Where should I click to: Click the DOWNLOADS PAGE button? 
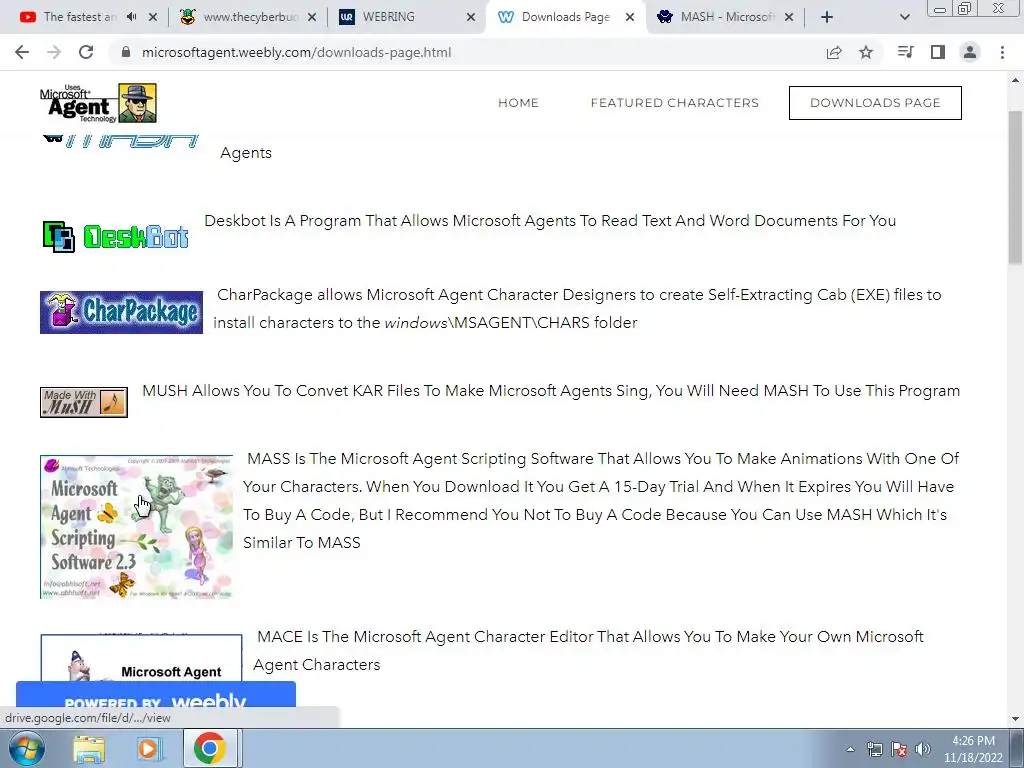click(x=875, y=103)
